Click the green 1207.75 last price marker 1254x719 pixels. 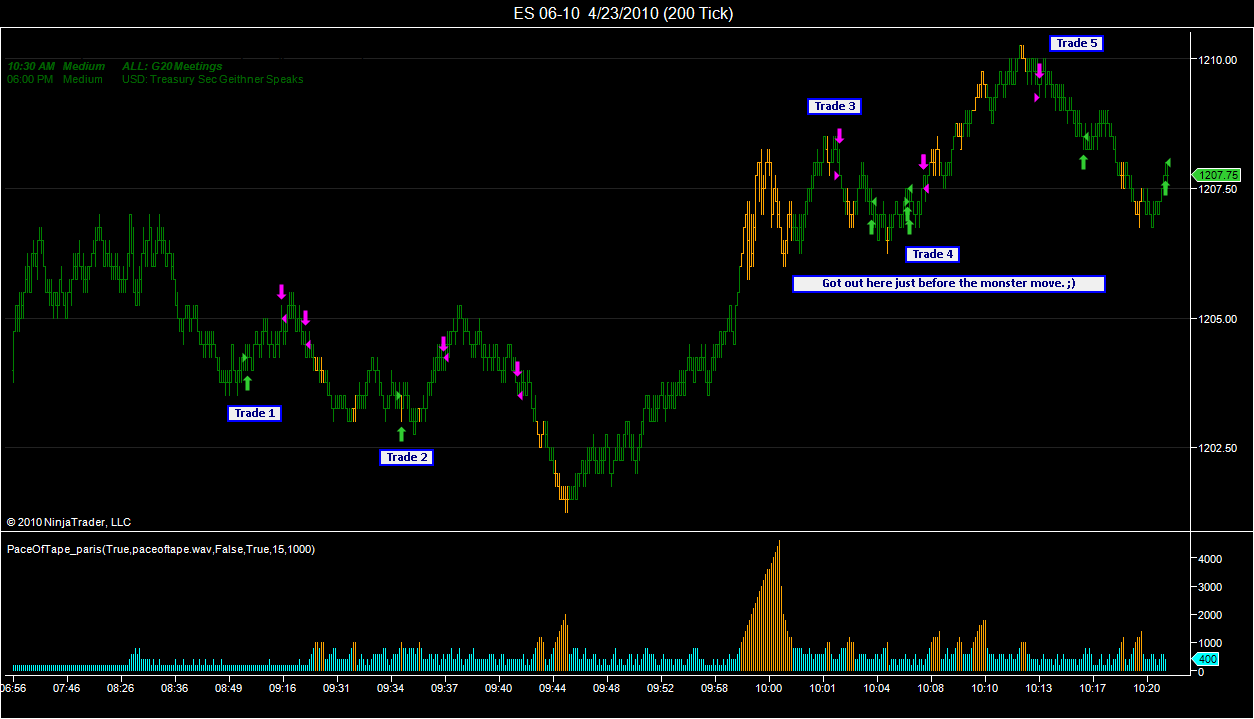[1216, 174]
